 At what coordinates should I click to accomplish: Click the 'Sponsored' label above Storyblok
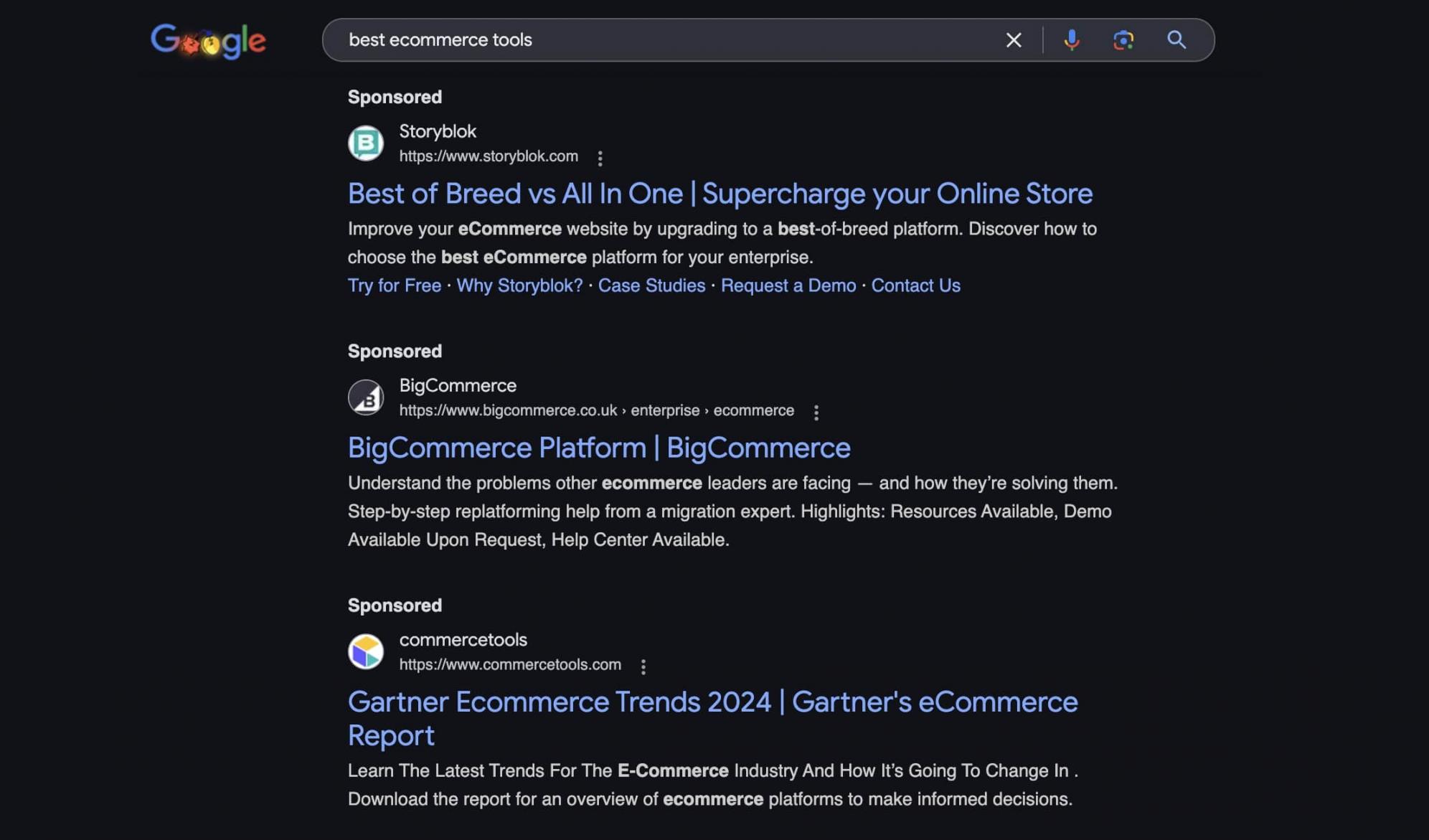point(395,97)
